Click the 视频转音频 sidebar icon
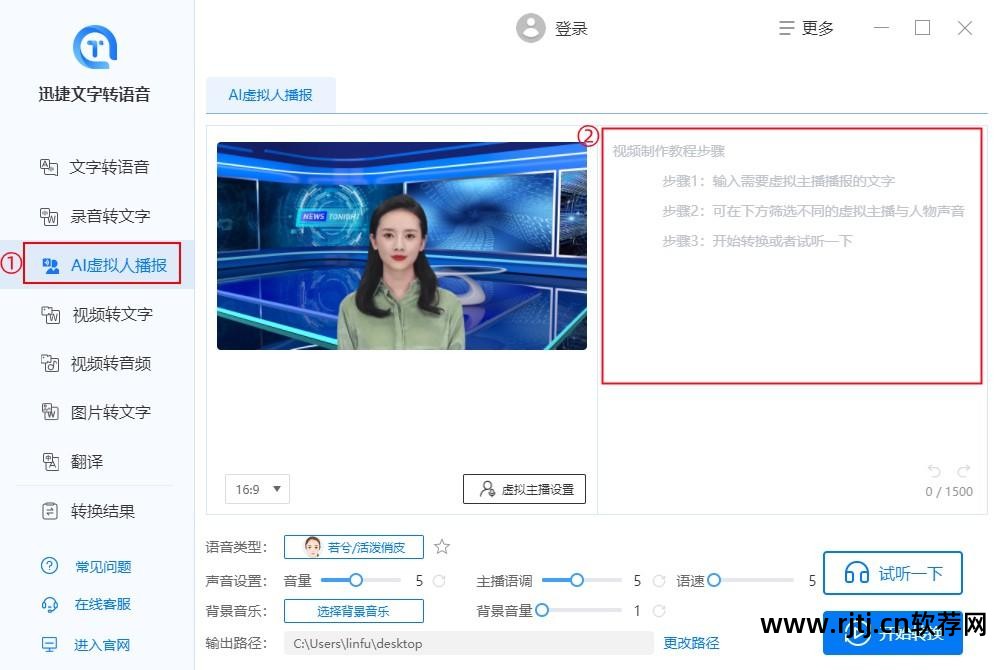 (50, 363)
